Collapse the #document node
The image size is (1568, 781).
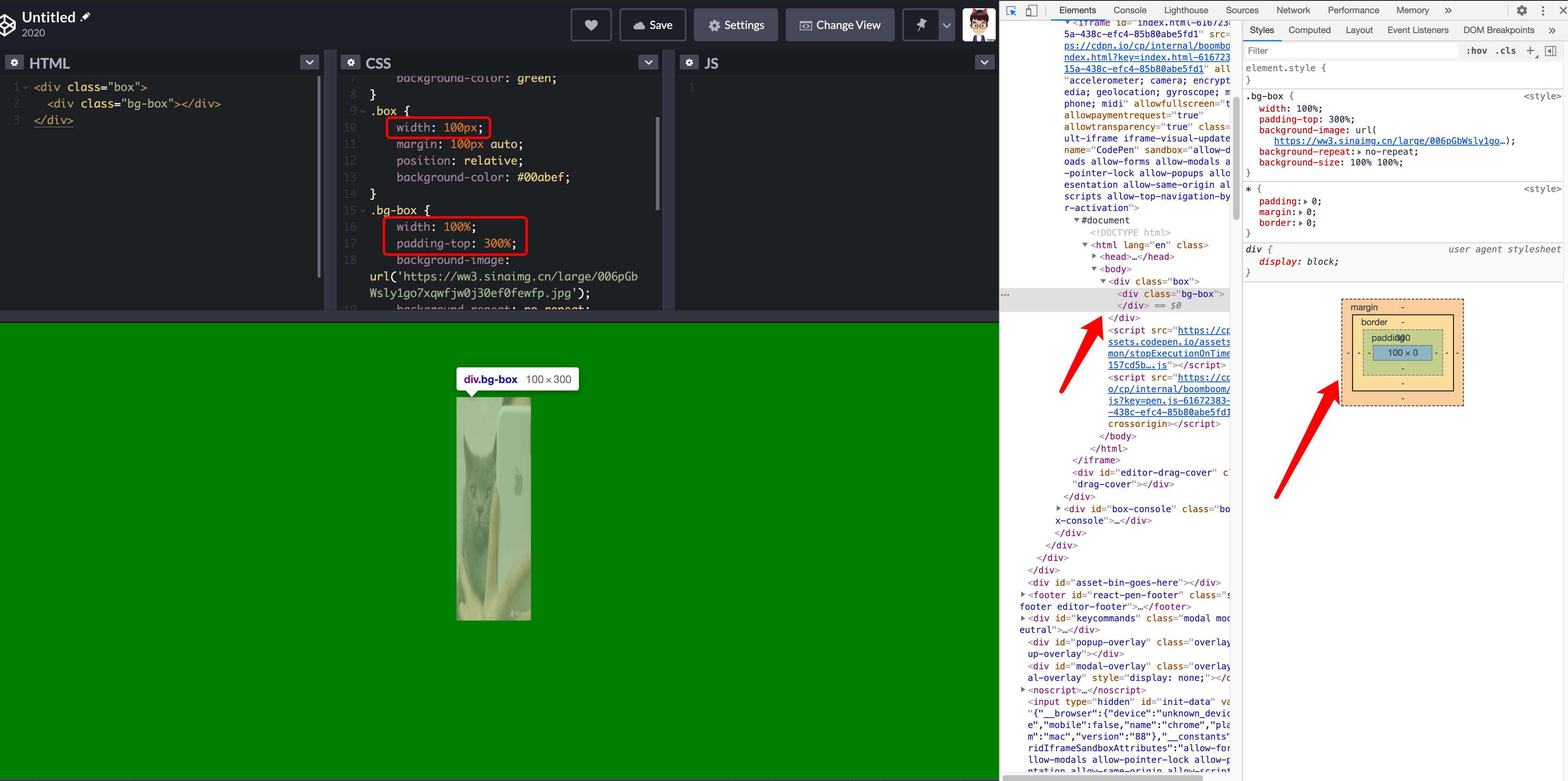(x=1076, y=220)
